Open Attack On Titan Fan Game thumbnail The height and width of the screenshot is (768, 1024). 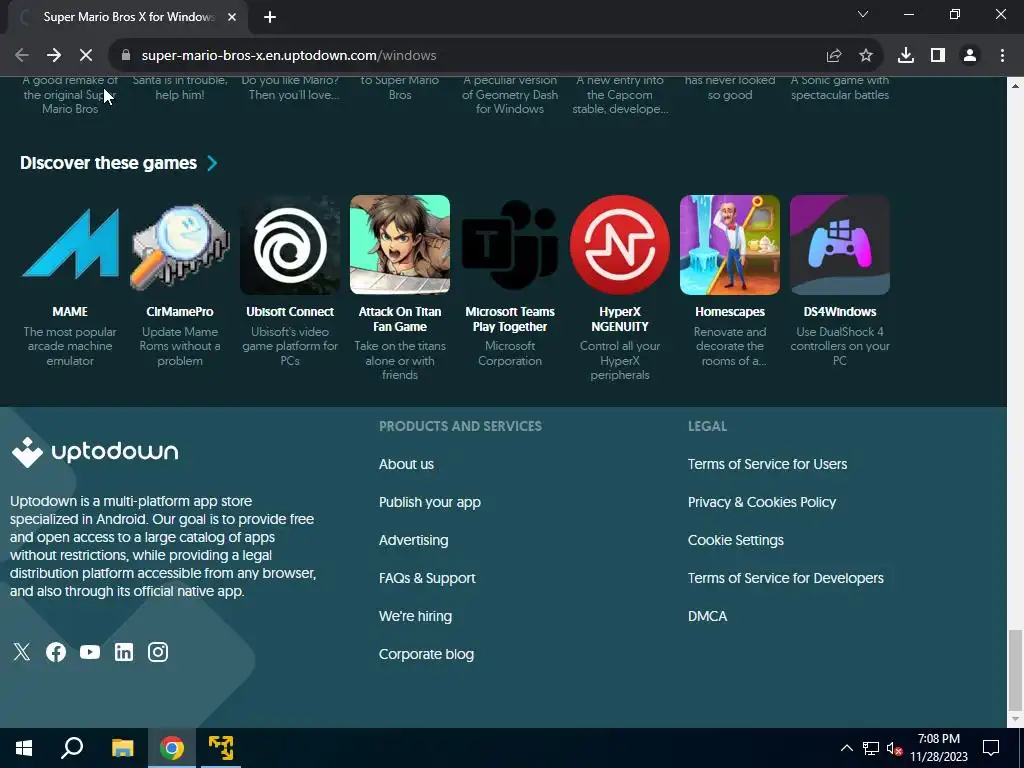coord(400,244)
